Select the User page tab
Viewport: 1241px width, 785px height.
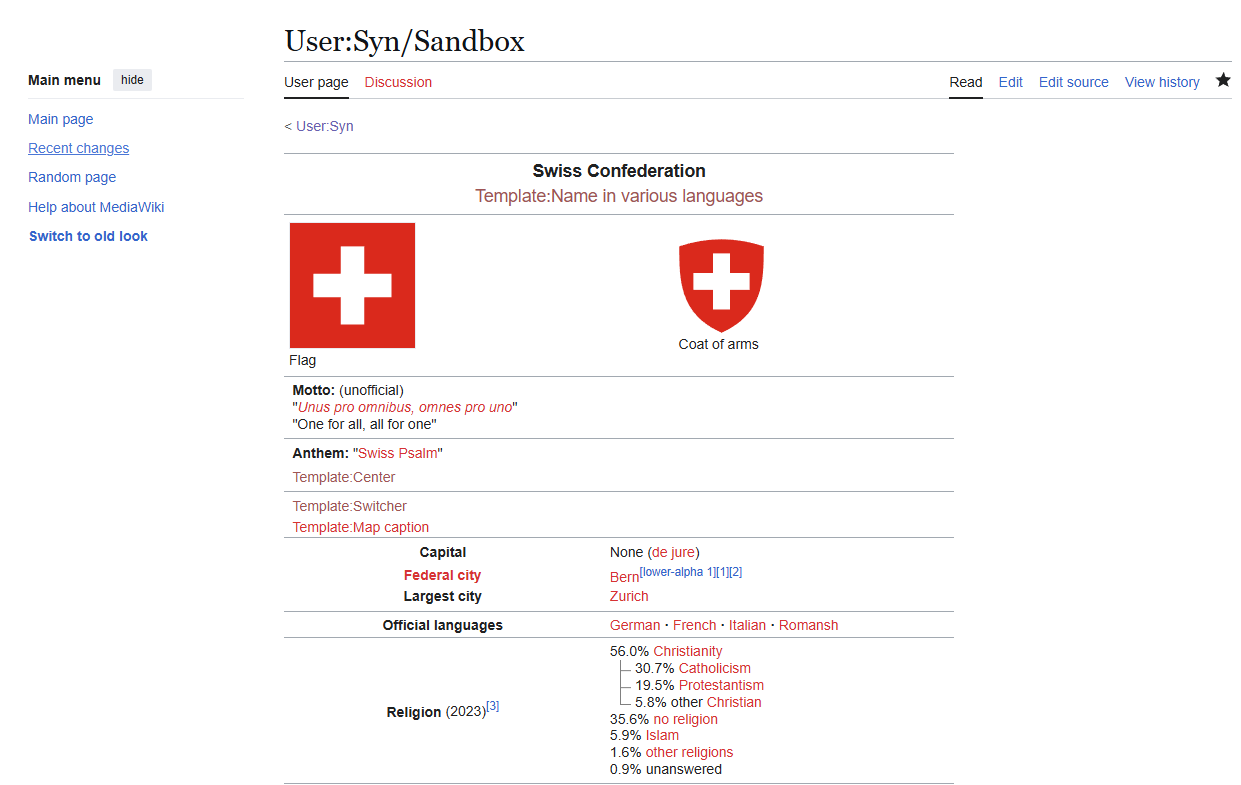[x=316, y=82]
